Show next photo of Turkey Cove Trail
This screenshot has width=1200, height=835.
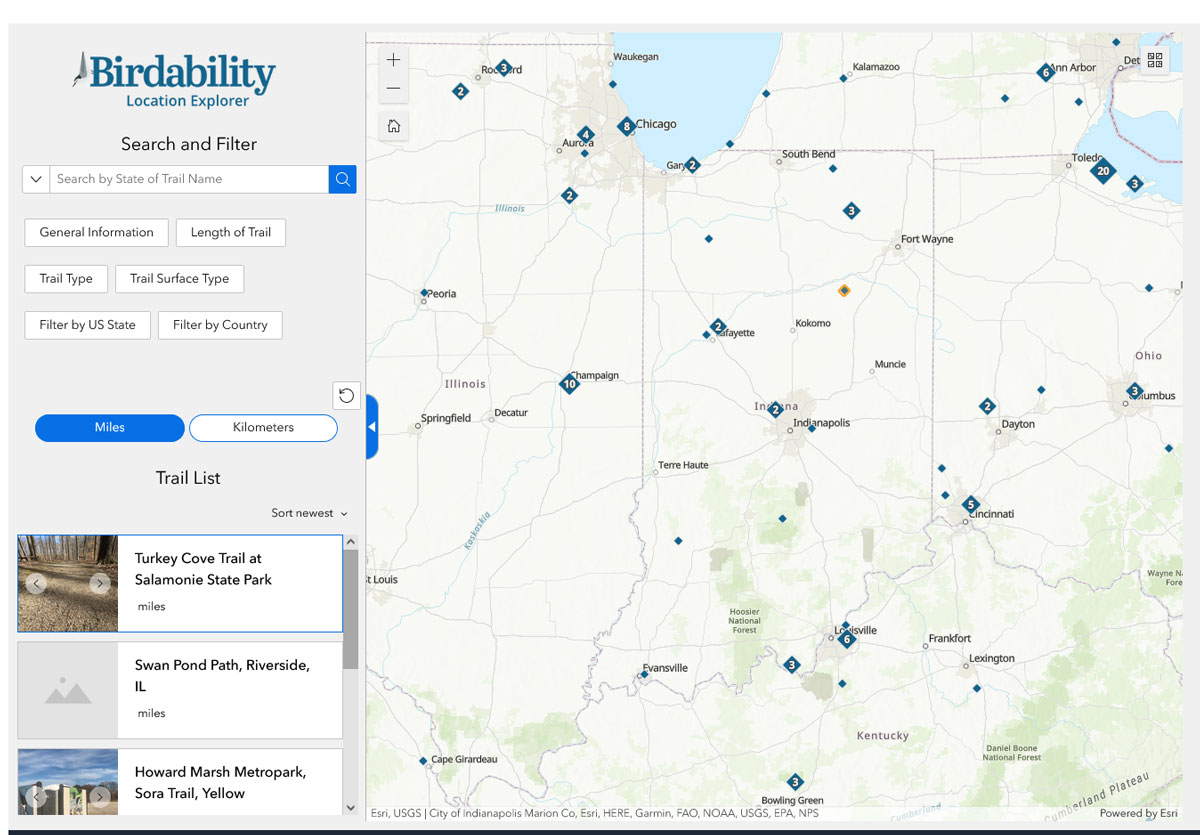tap(99, 583)
